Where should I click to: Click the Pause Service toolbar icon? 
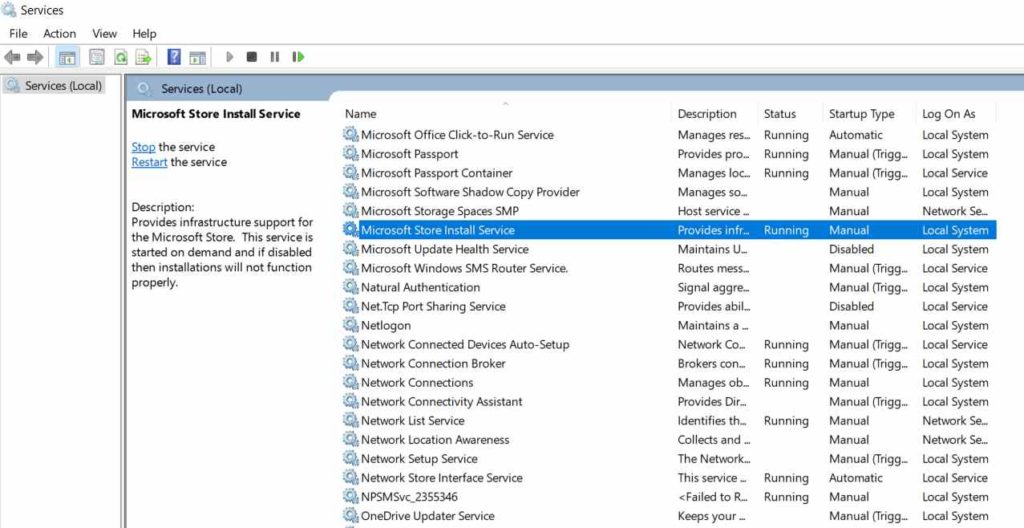(x=274, y=58)
